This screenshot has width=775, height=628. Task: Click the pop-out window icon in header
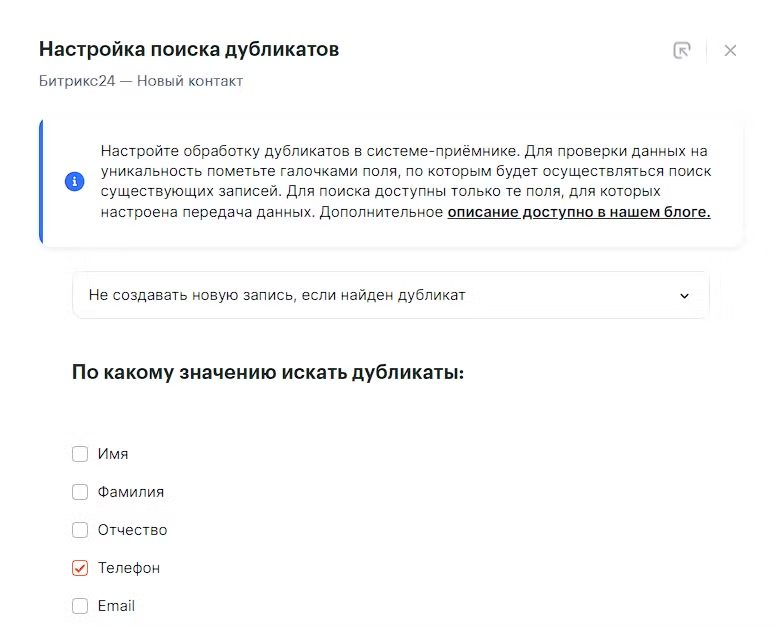click(682, 50)
